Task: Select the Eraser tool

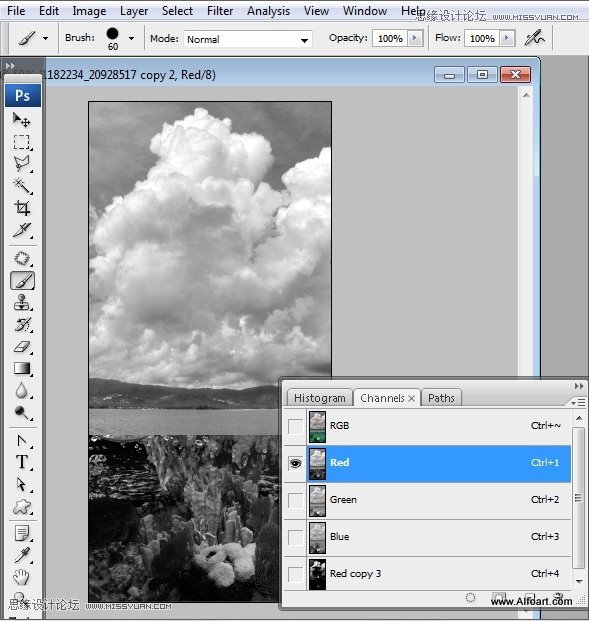Action: (21, 347)
